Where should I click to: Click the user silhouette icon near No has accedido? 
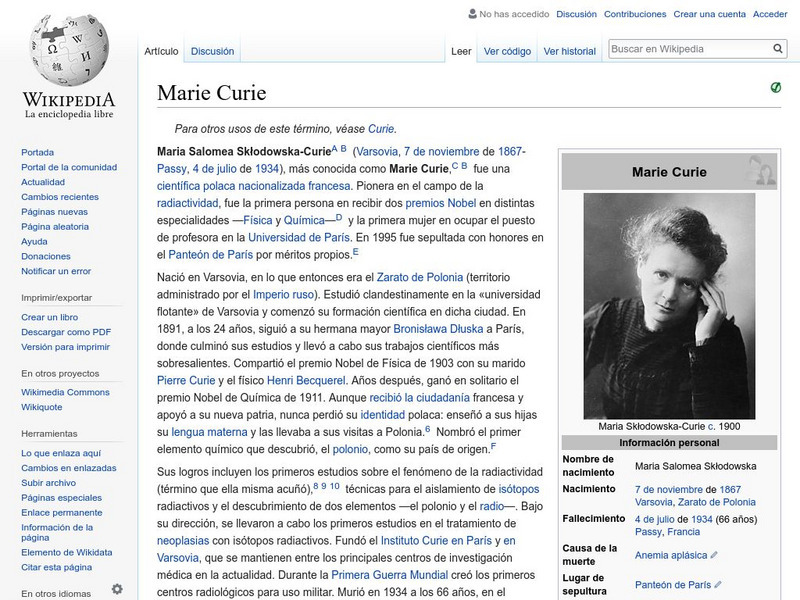pyautogui.click(x=468, y=14)
